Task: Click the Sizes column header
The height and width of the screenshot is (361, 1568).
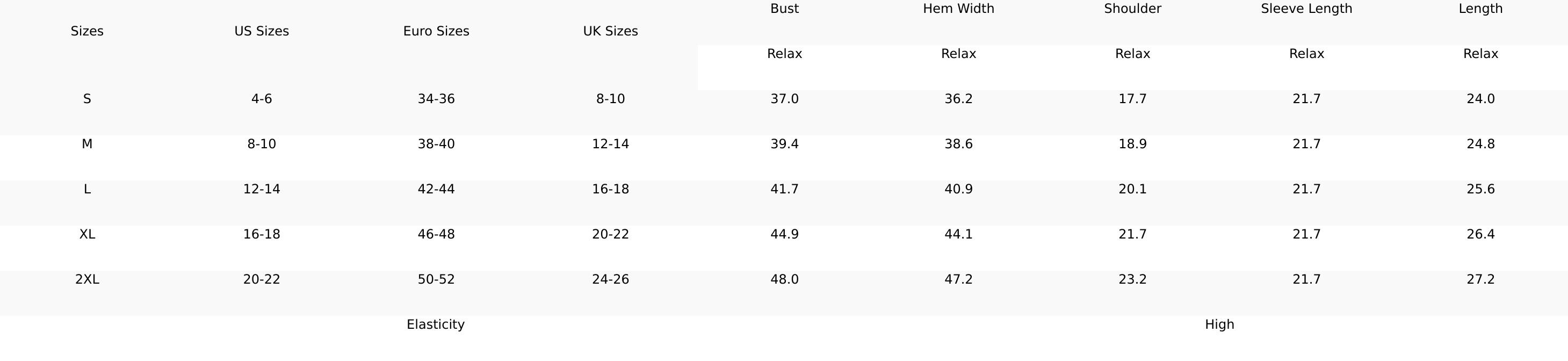Action: [x=87, y=31]
